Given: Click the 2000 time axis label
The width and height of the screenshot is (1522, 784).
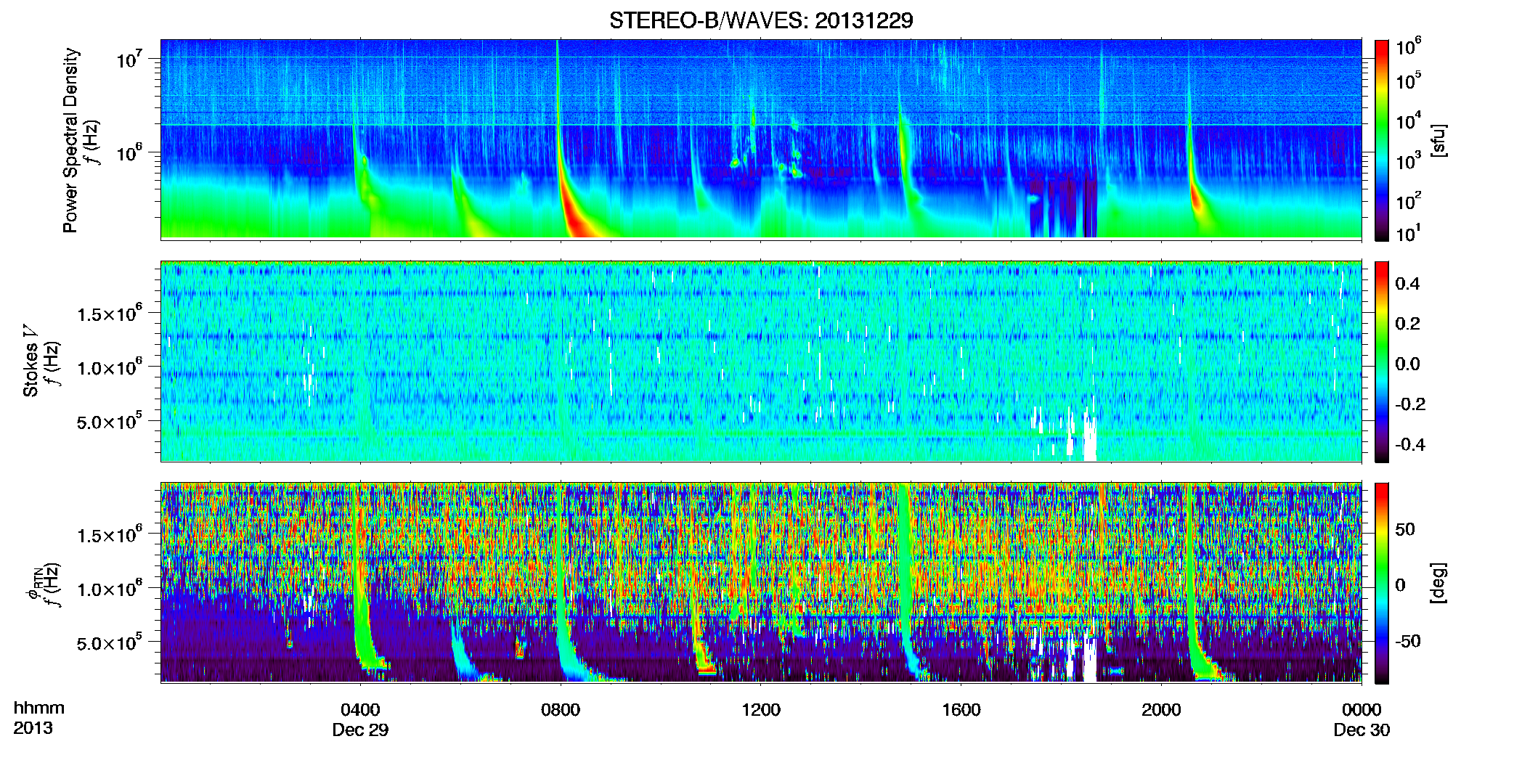Looking at the screenshot, I should click(x=1161, y=710).
